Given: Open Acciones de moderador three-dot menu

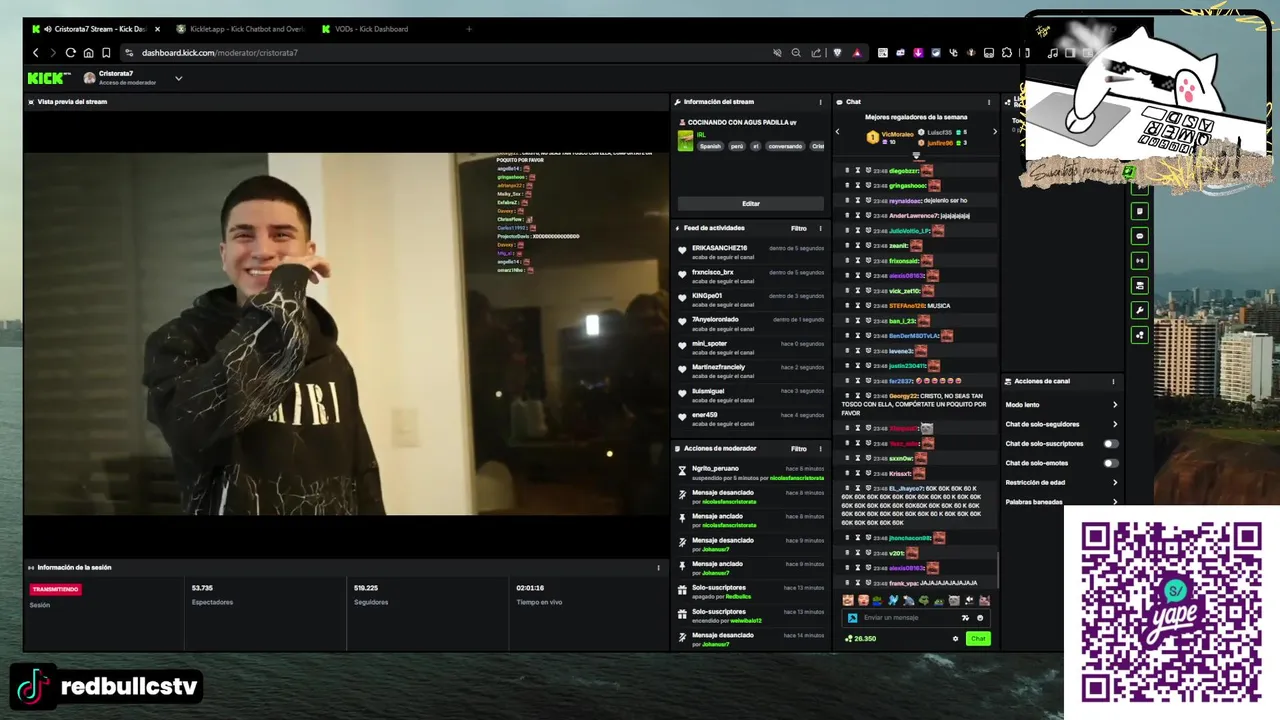Looking at the screenshot, I should (x=821, y=449).
